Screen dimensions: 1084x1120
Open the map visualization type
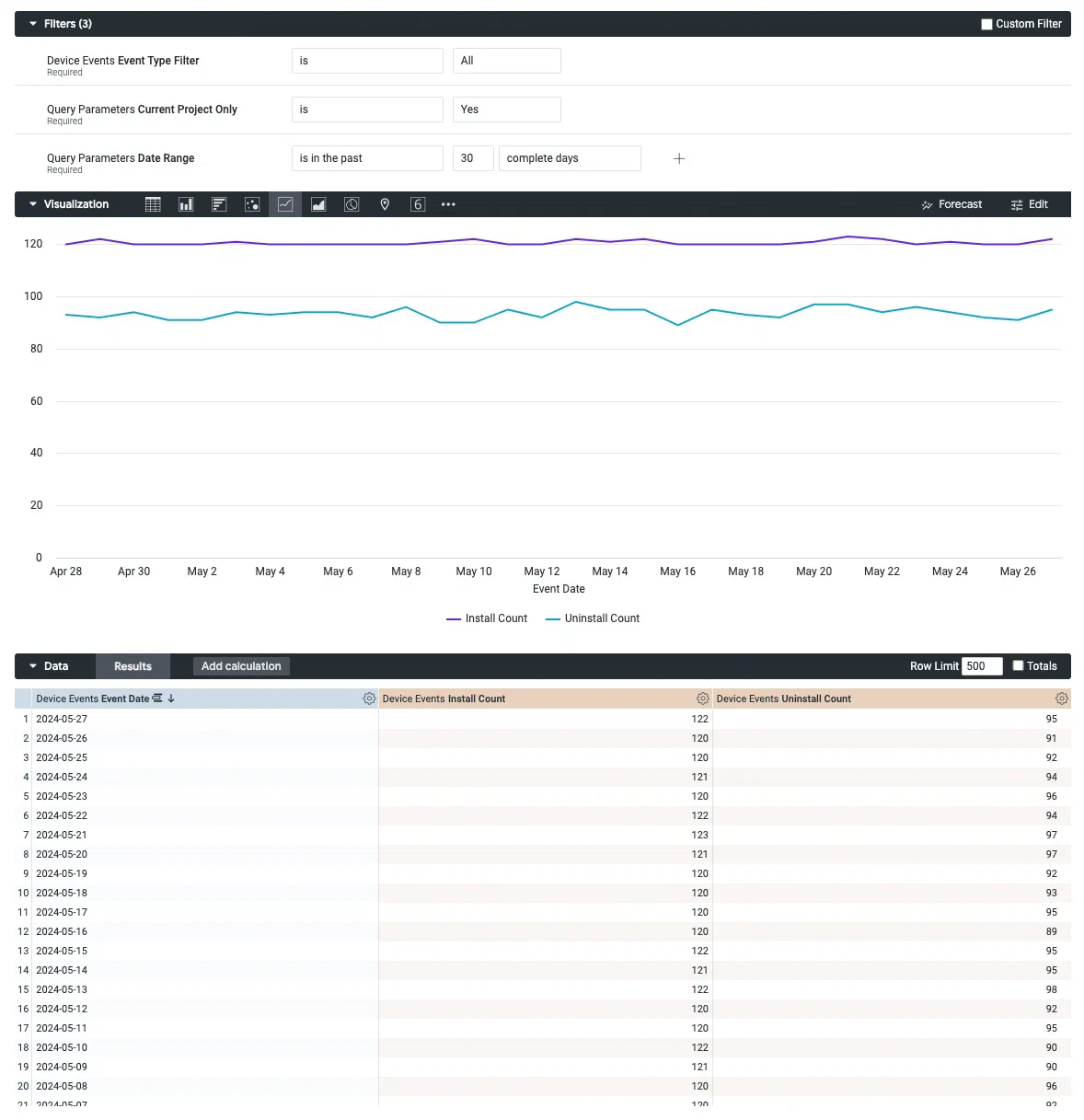[385, 204]
